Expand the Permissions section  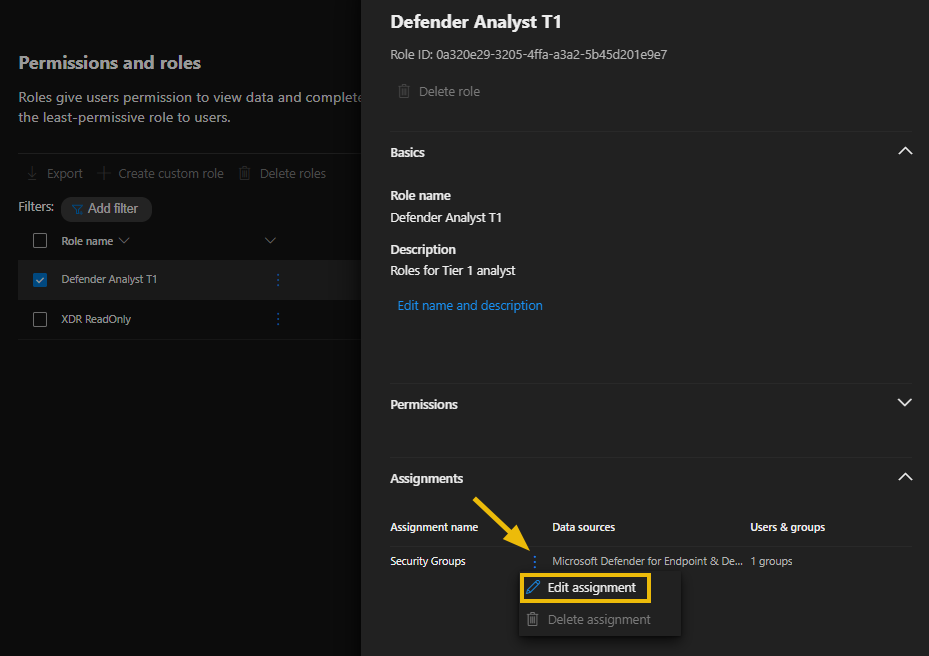click(x=905, y=402)
